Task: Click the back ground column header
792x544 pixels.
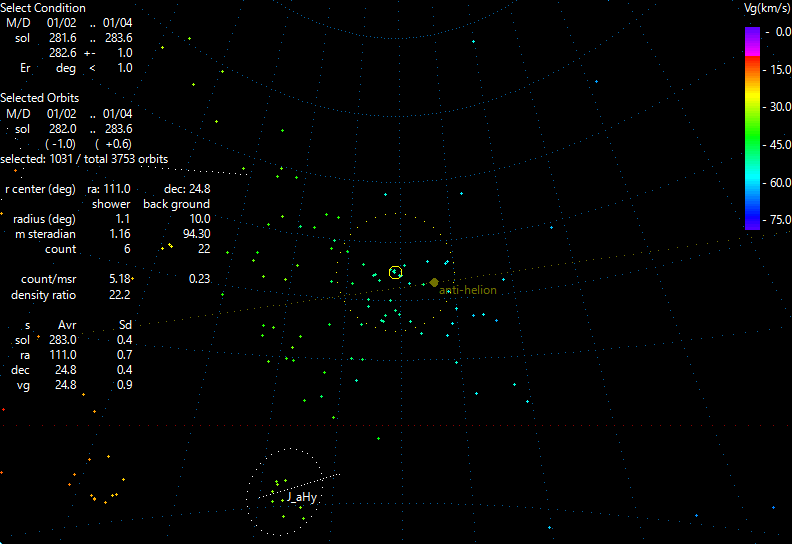Action: [176, 204]
